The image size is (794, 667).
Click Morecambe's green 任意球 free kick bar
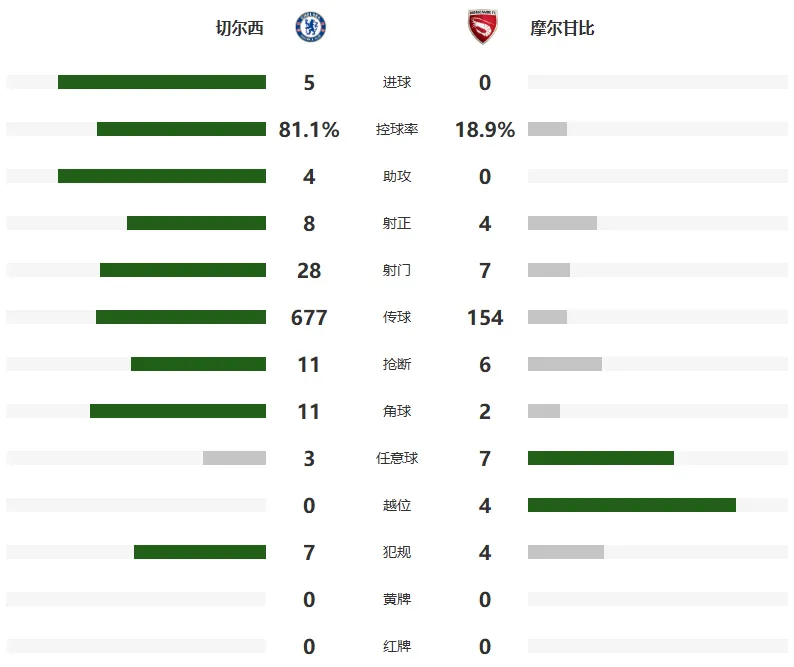coord(601,458)
